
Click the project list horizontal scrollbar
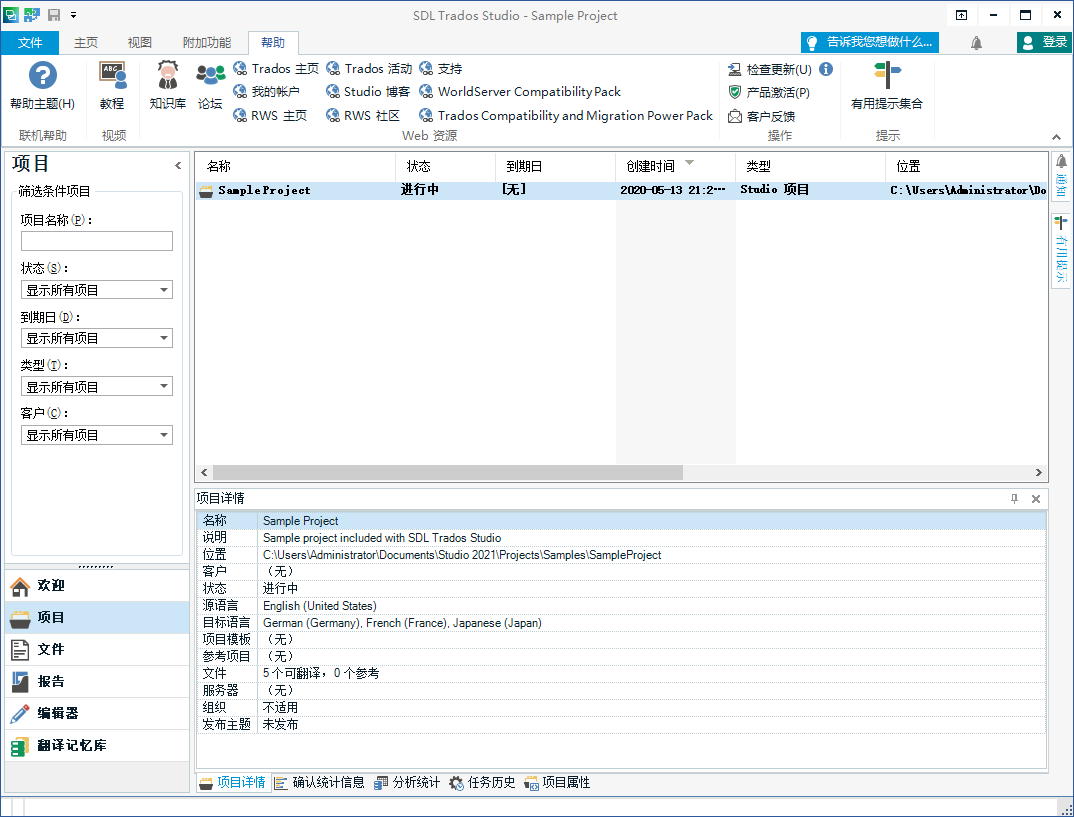pos(448,473)
